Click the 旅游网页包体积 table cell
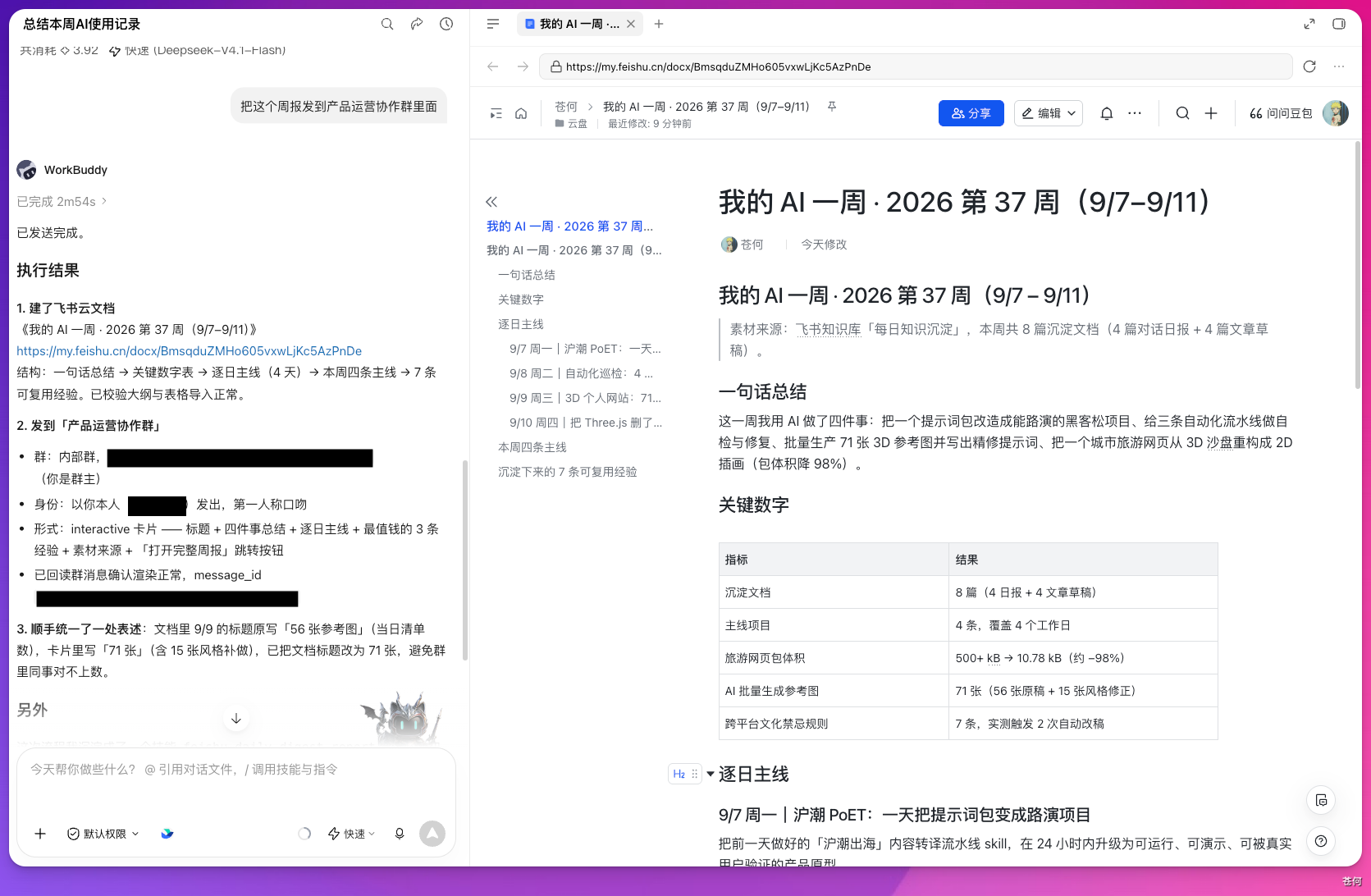This screenshot has width=1371, height=896. point(834,658)
